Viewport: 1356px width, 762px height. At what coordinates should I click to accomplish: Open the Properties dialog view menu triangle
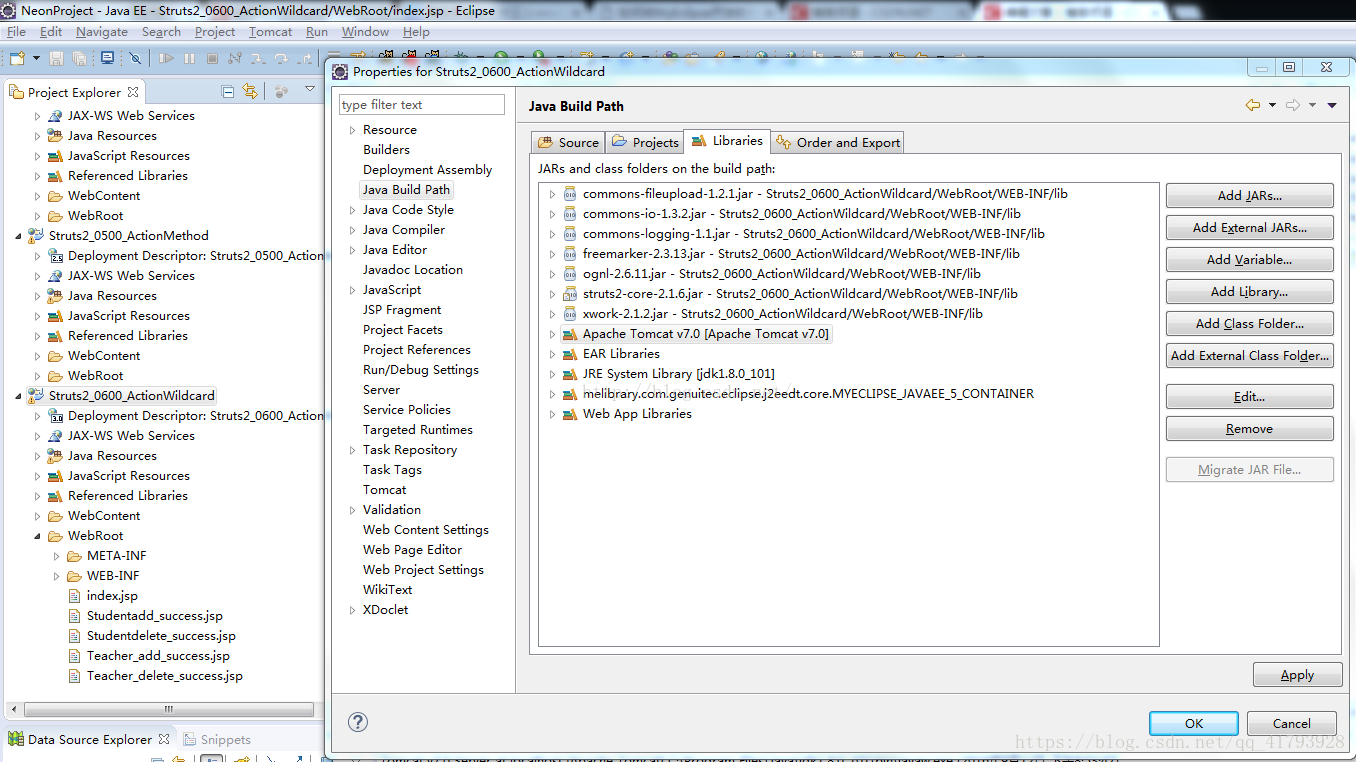(x=1332, y=105)
